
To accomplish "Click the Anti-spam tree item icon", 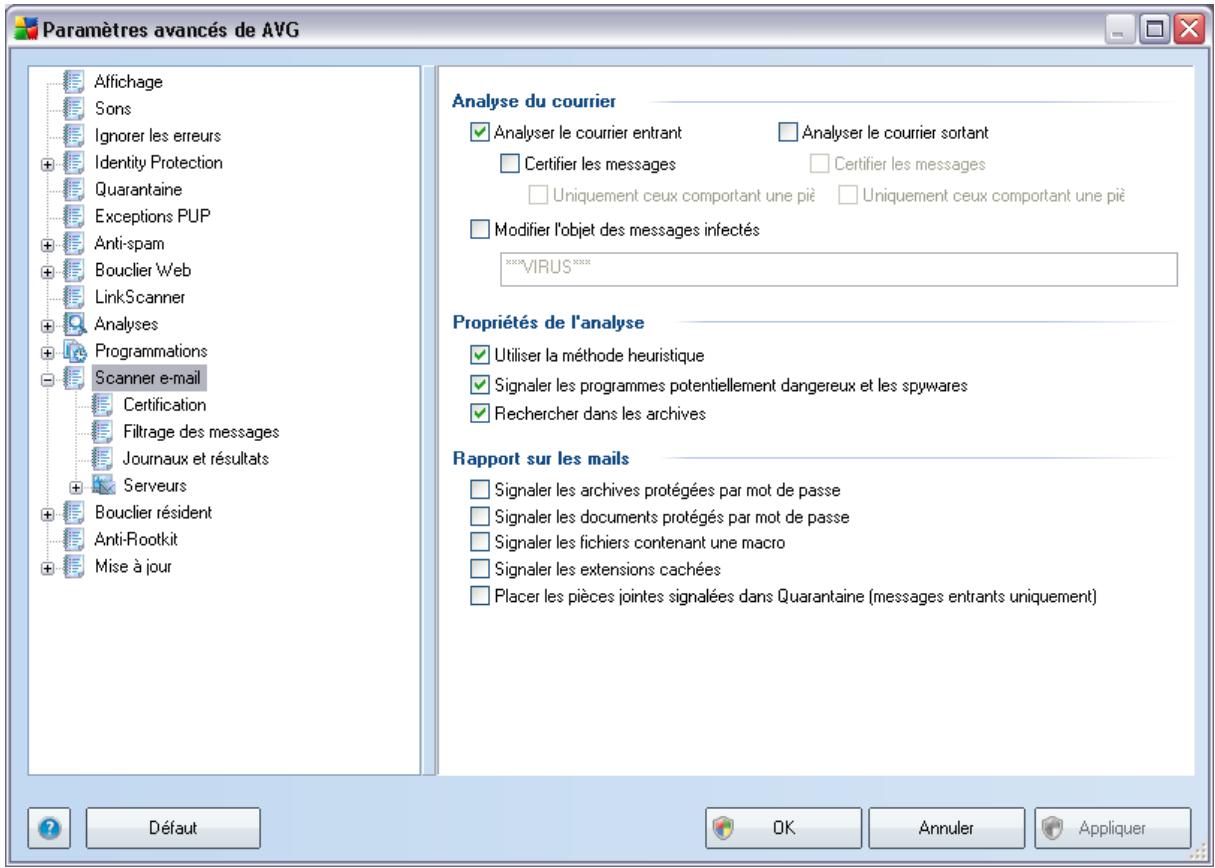I will pos(72,242).
